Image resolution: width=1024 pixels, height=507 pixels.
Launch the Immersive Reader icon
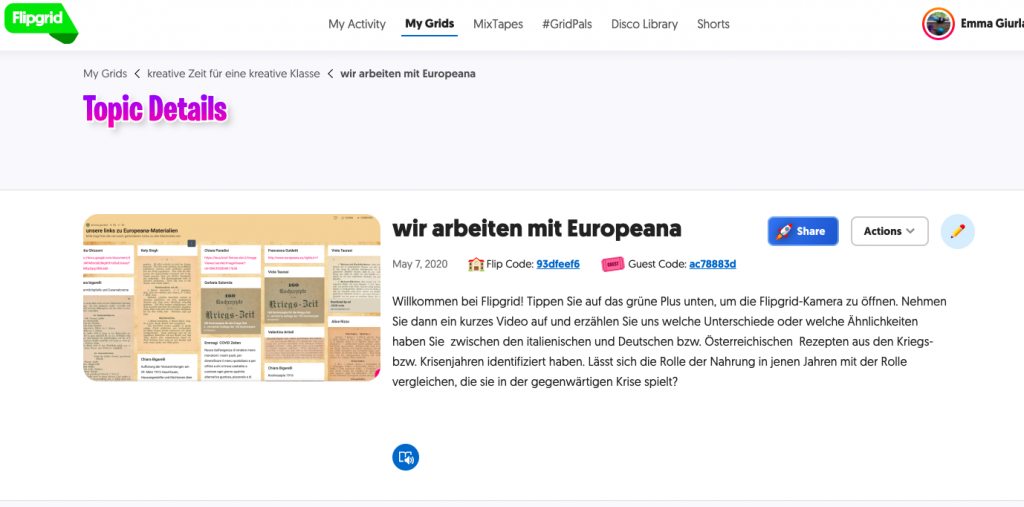[406, 457]
